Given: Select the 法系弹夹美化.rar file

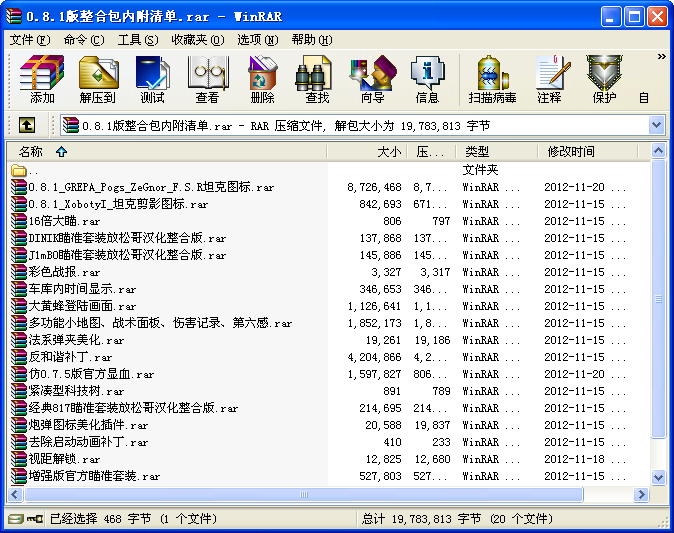Looking at the screenshot, I should tap(68, 340).
